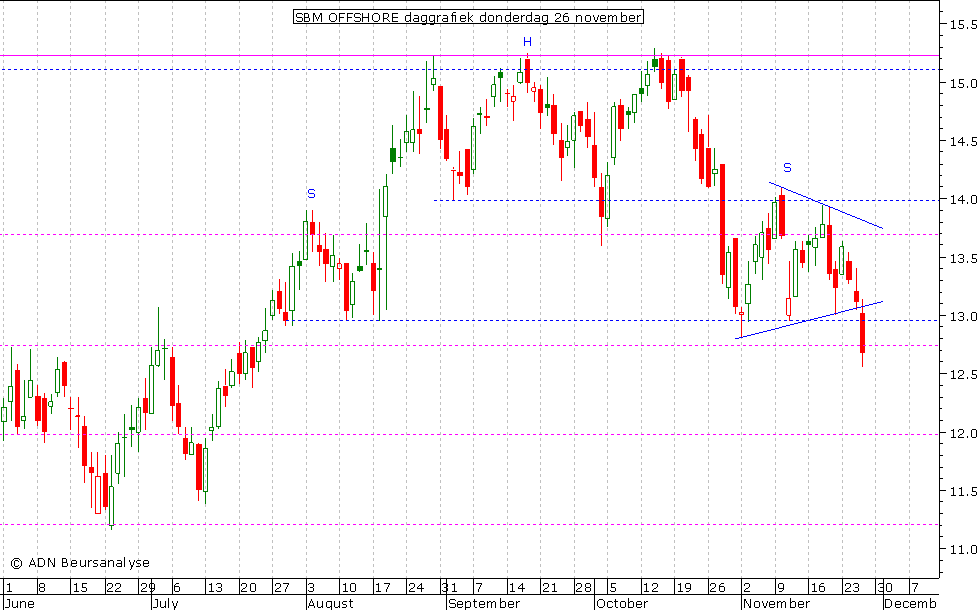Click the 'August' month label

(x=331, y=603)
